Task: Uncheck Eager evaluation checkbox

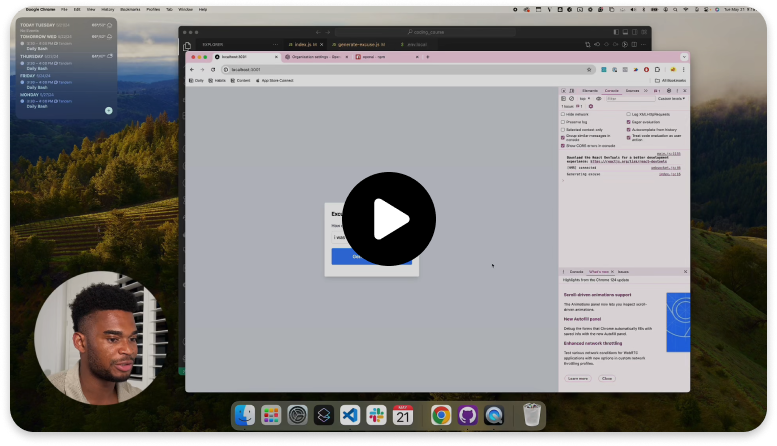Action: coord(628,122)
